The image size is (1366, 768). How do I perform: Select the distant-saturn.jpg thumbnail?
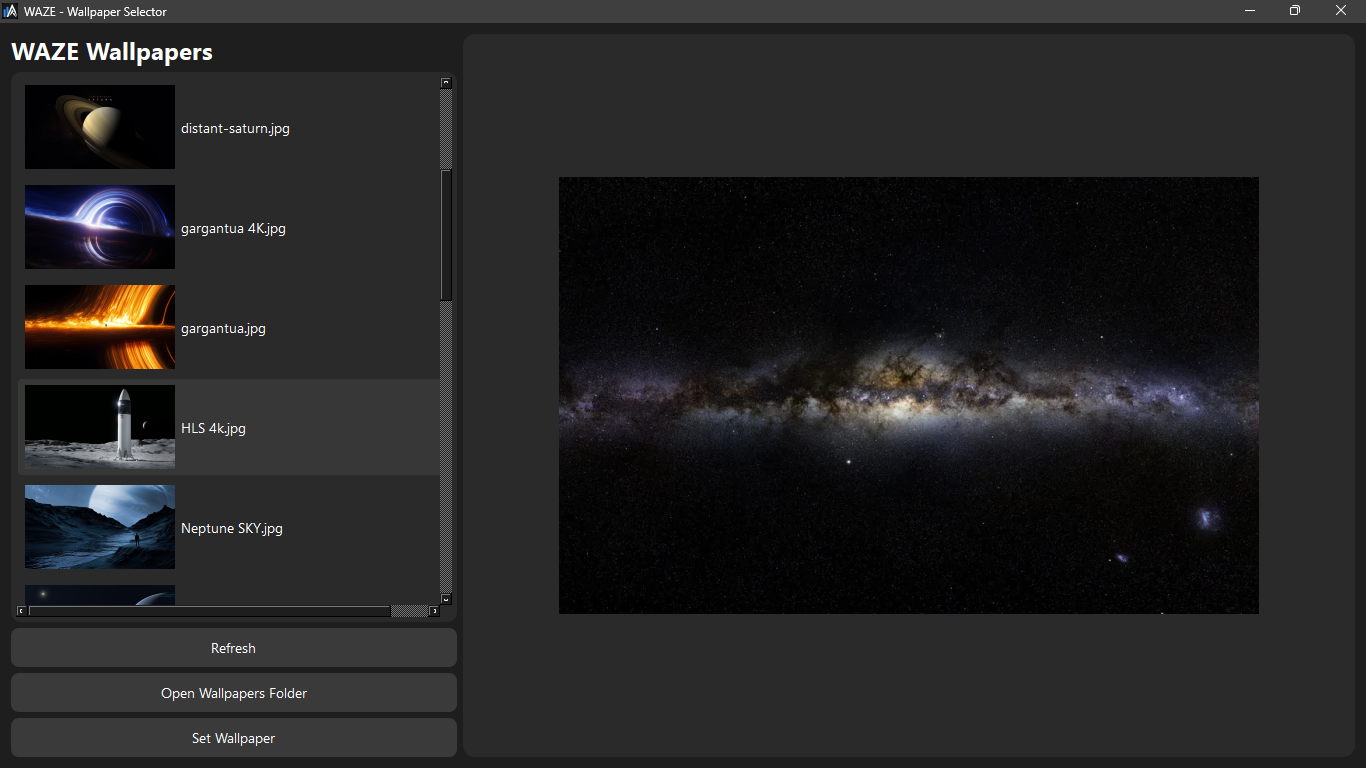100,127
